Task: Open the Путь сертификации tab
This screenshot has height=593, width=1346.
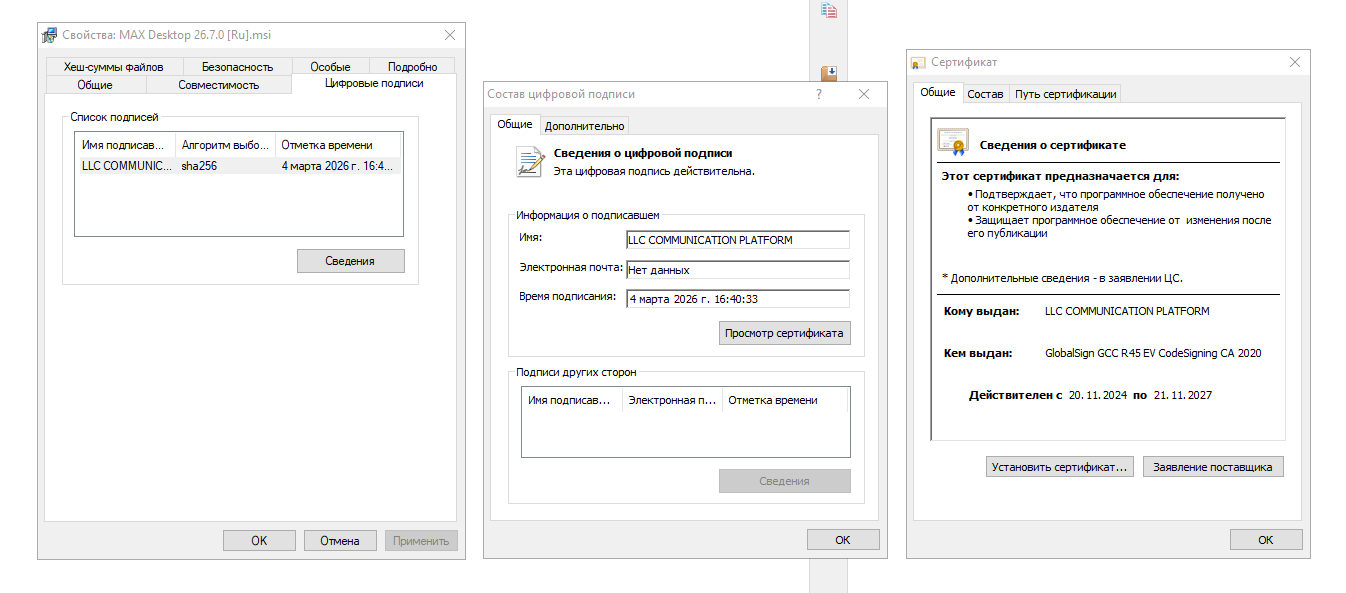Action: coord(1065,94)
